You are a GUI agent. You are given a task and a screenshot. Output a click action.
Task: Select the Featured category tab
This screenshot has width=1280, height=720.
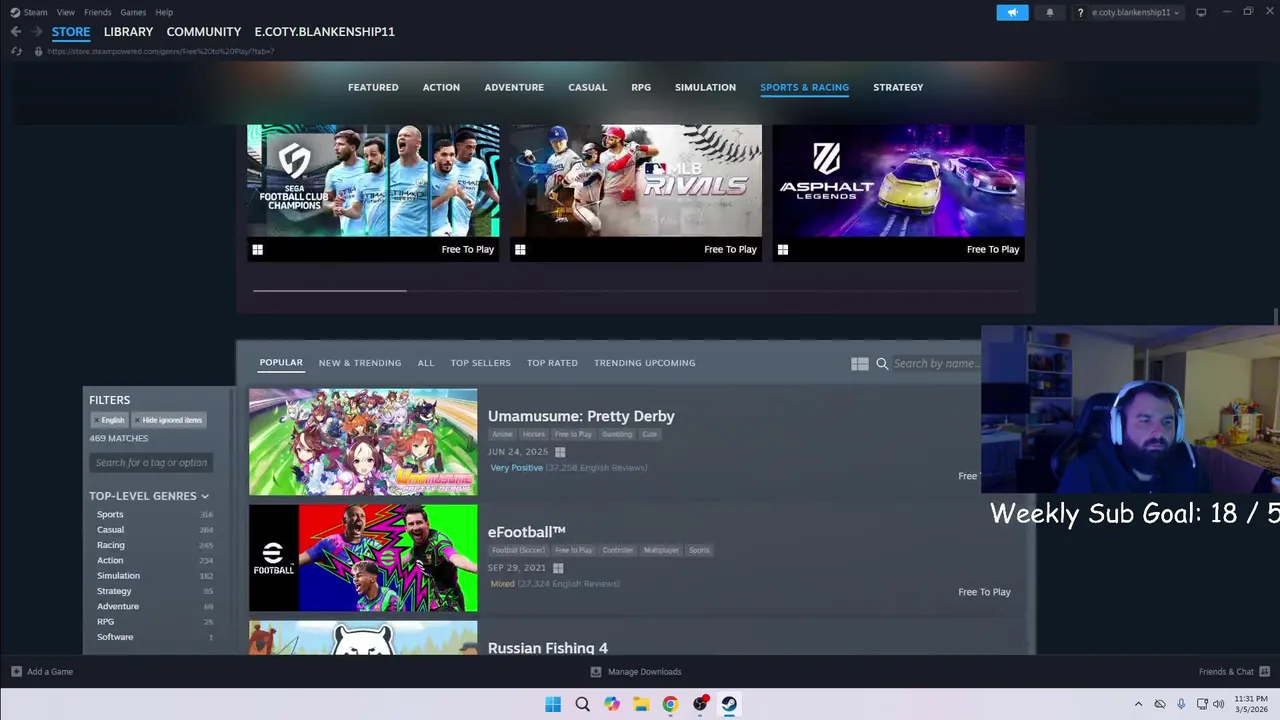373,87
